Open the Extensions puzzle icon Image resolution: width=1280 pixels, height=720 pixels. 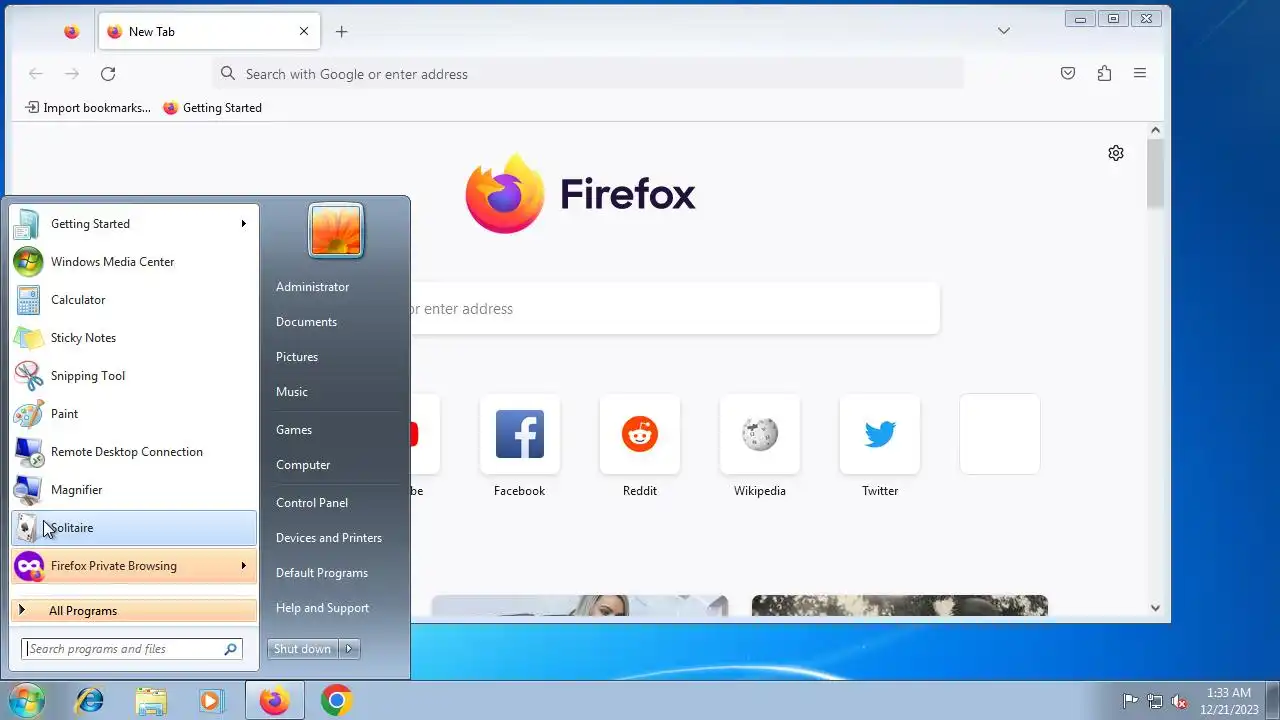tap(1104, 74)
